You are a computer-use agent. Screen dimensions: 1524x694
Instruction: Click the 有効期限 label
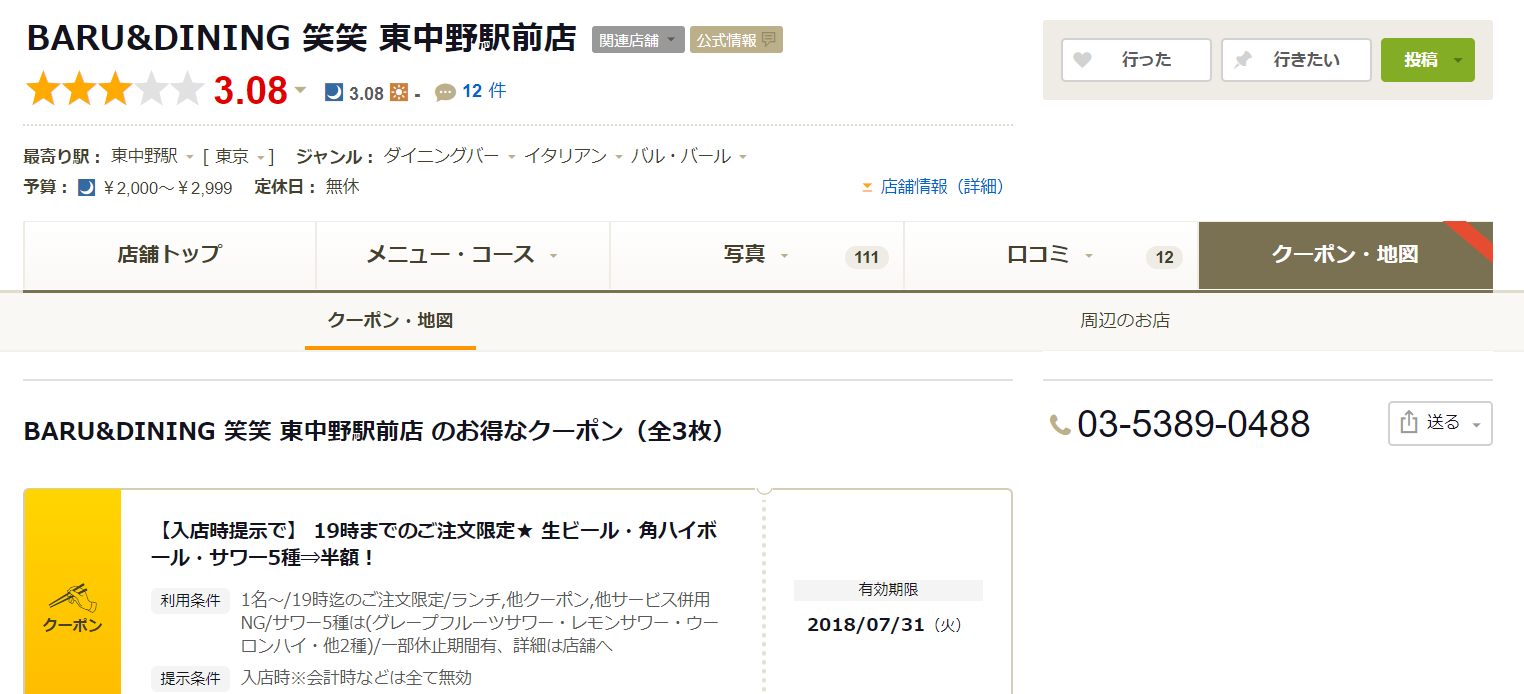point(888,590)
